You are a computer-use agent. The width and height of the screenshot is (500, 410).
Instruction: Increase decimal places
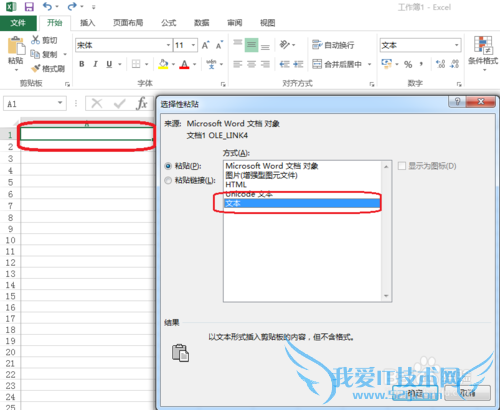[440, 64]
